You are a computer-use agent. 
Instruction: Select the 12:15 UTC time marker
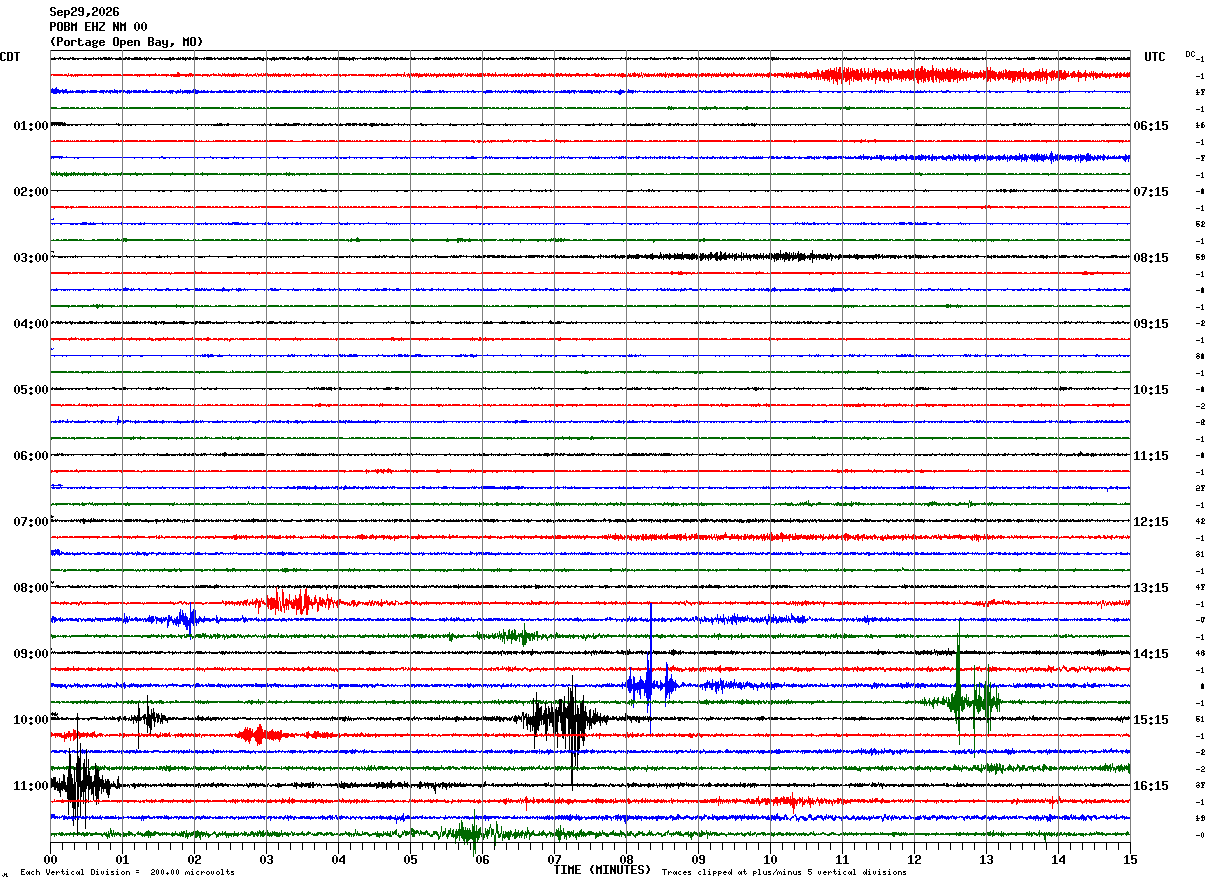tap(1151, 522)
